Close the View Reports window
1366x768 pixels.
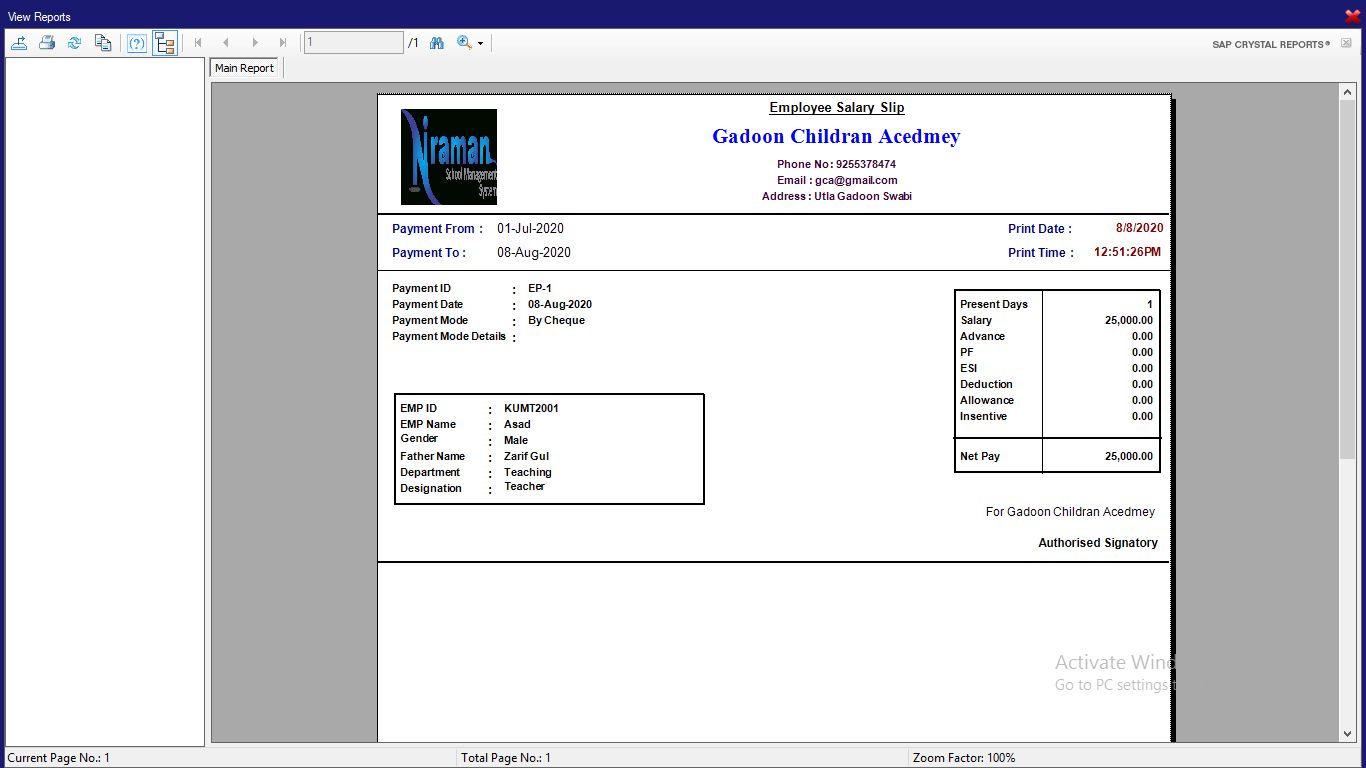[x=1352, y=16]
